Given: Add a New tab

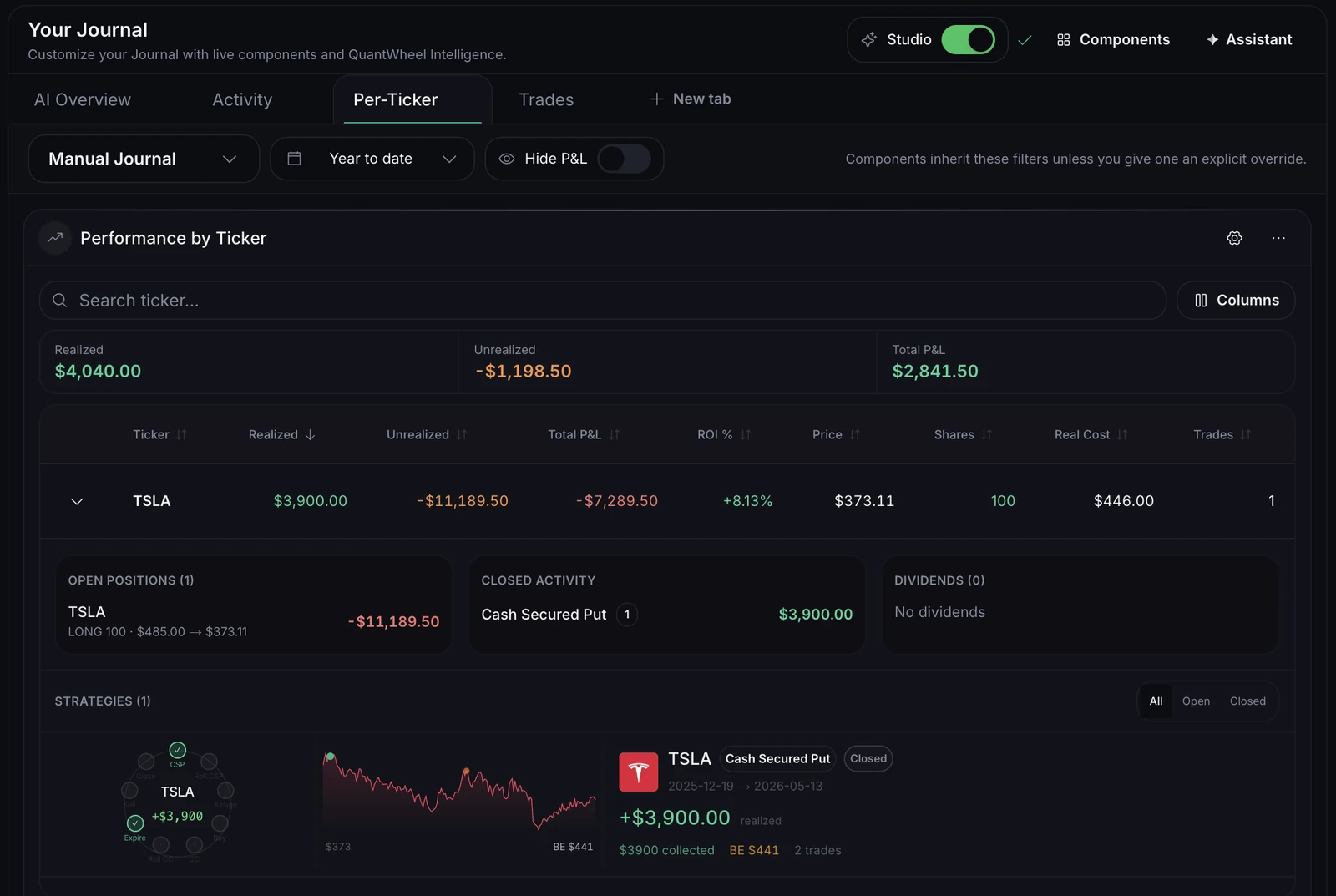Looking at the screenshot, I should click(691, 99).
